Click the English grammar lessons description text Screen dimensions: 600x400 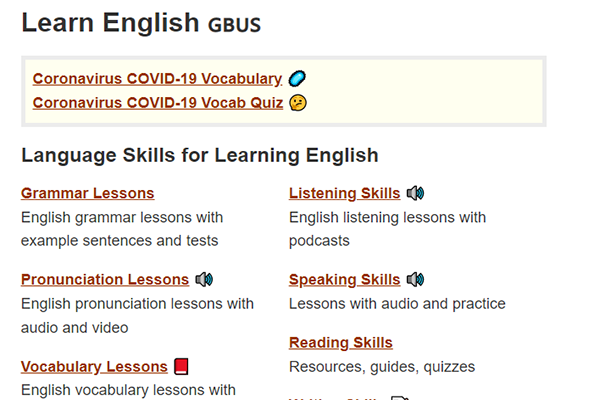(121, 217)
